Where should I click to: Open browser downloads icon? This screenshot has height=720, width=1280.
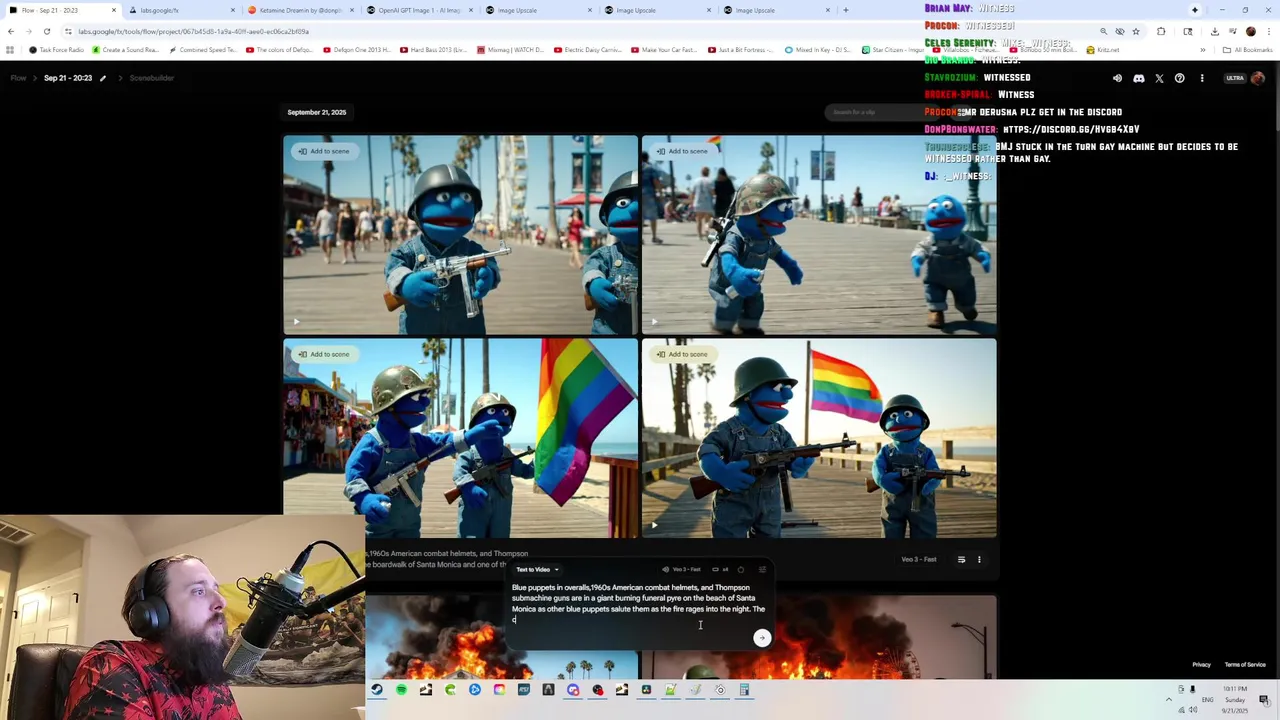[x=1214, y=31]
